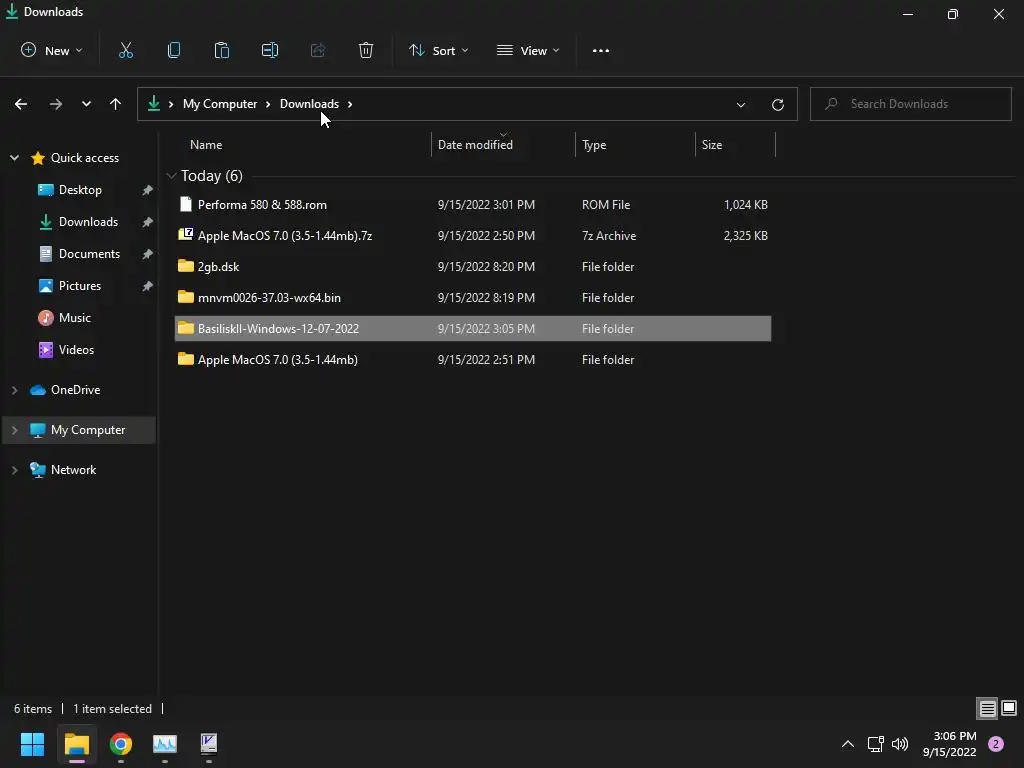Viewport: 1024px width, 768px height.
Task: Open the clock showing 3:06 PM
Action: click(950, 744)
